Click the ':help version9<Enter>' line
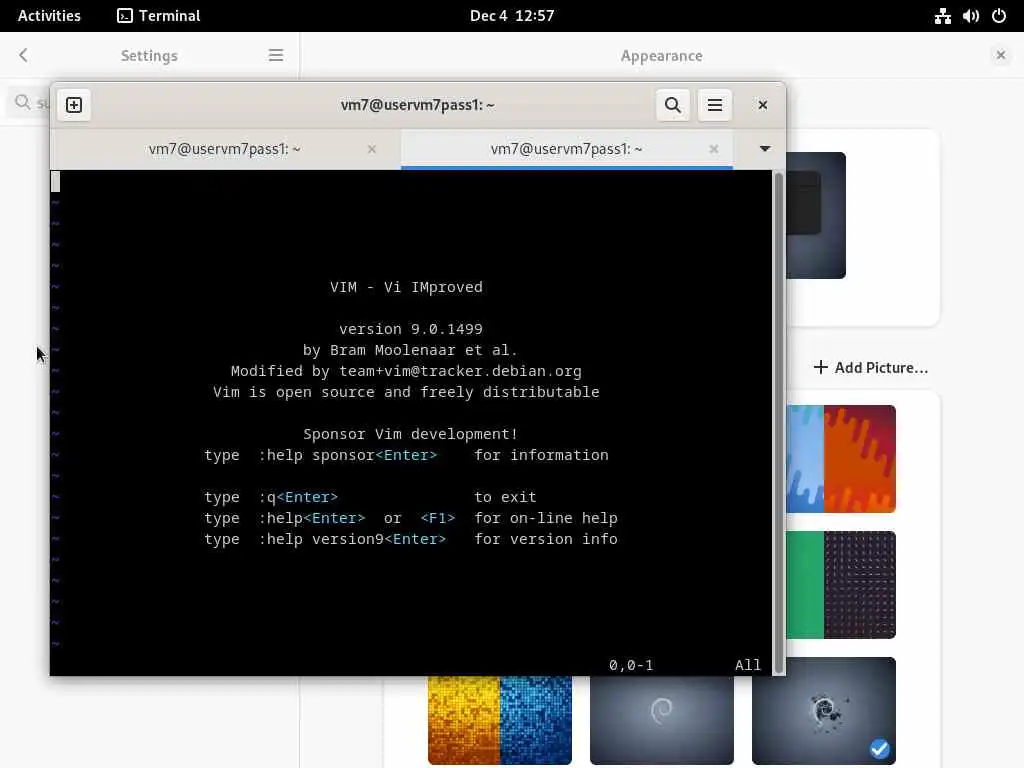This screenshot has width=1024, height=768. (411, 539)
